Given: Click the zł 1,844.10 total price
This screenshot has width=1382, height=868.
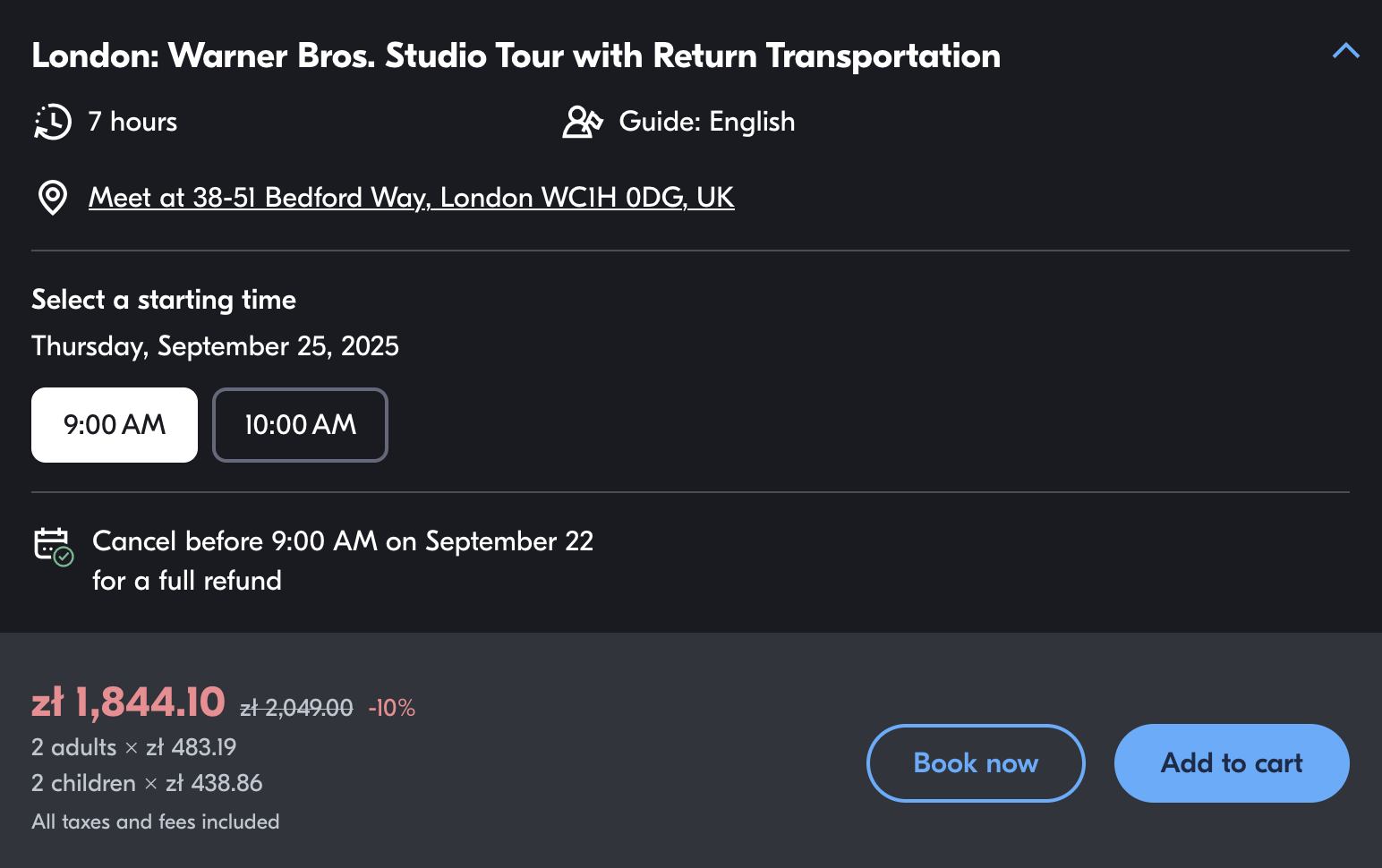Looking at the screenshot, I should point(128,702).
